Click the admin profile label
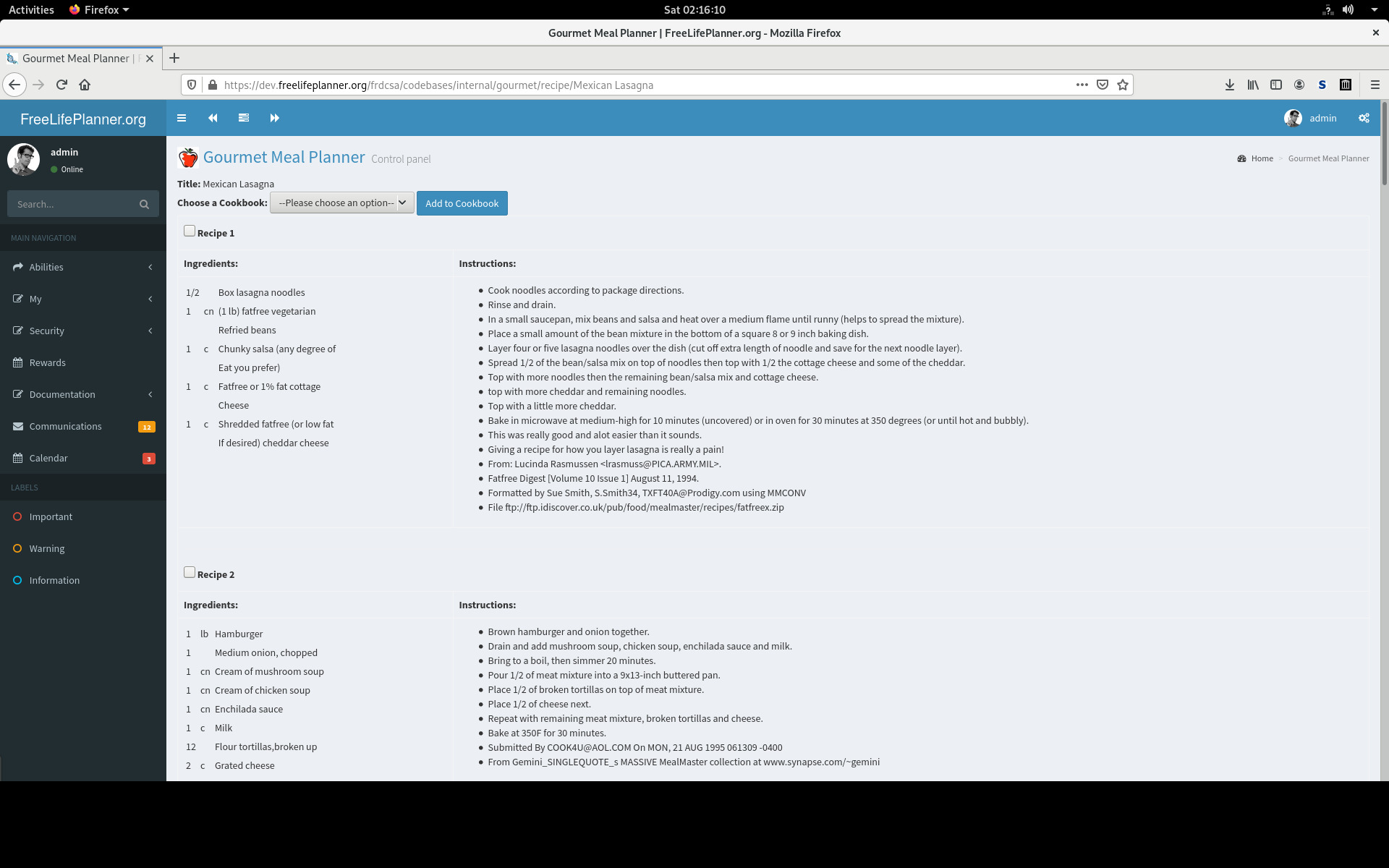1389x868 pixels. [x=1322, y=118]
